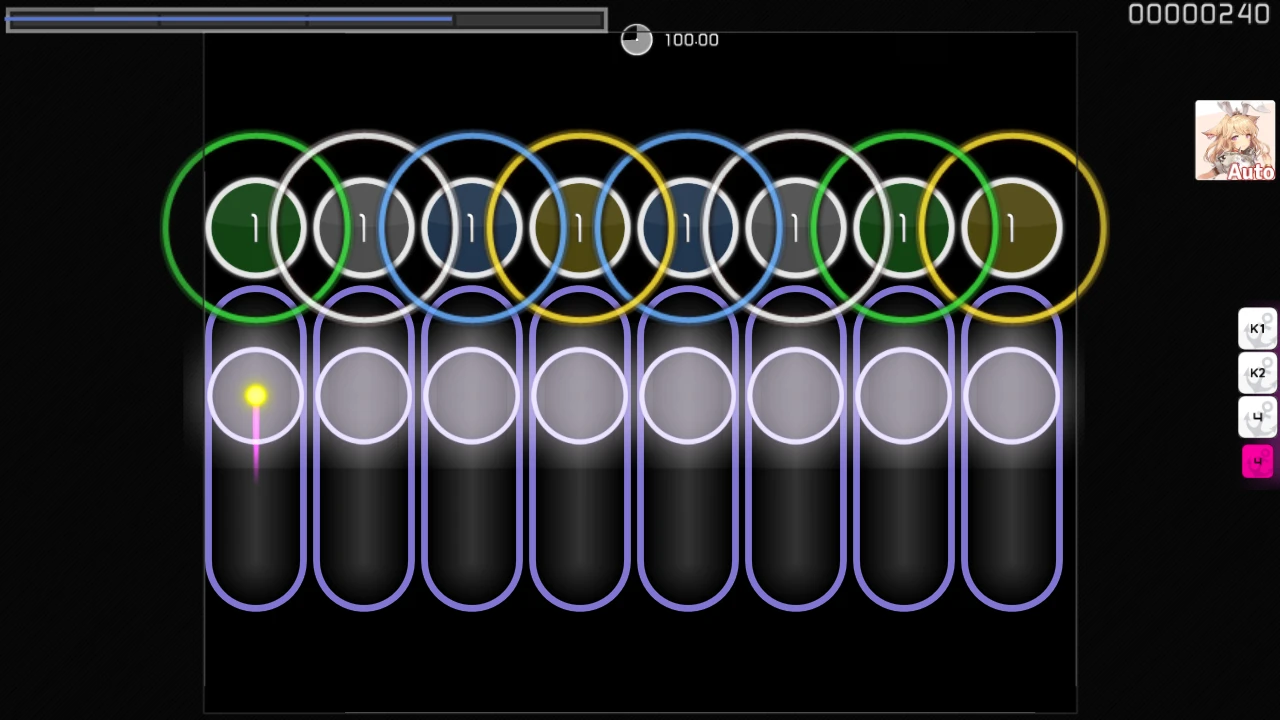
Task: Hit the fifth circle, the second blue one
Action: tap(687, 228)
